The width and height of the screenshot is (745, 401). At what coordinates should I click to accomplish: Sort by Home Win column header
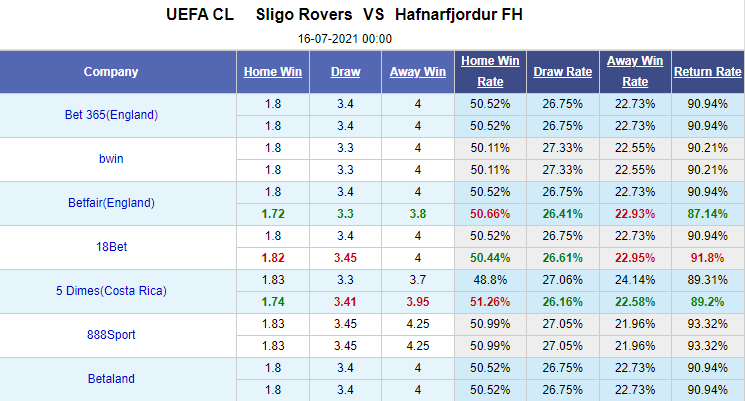(273, 72)
